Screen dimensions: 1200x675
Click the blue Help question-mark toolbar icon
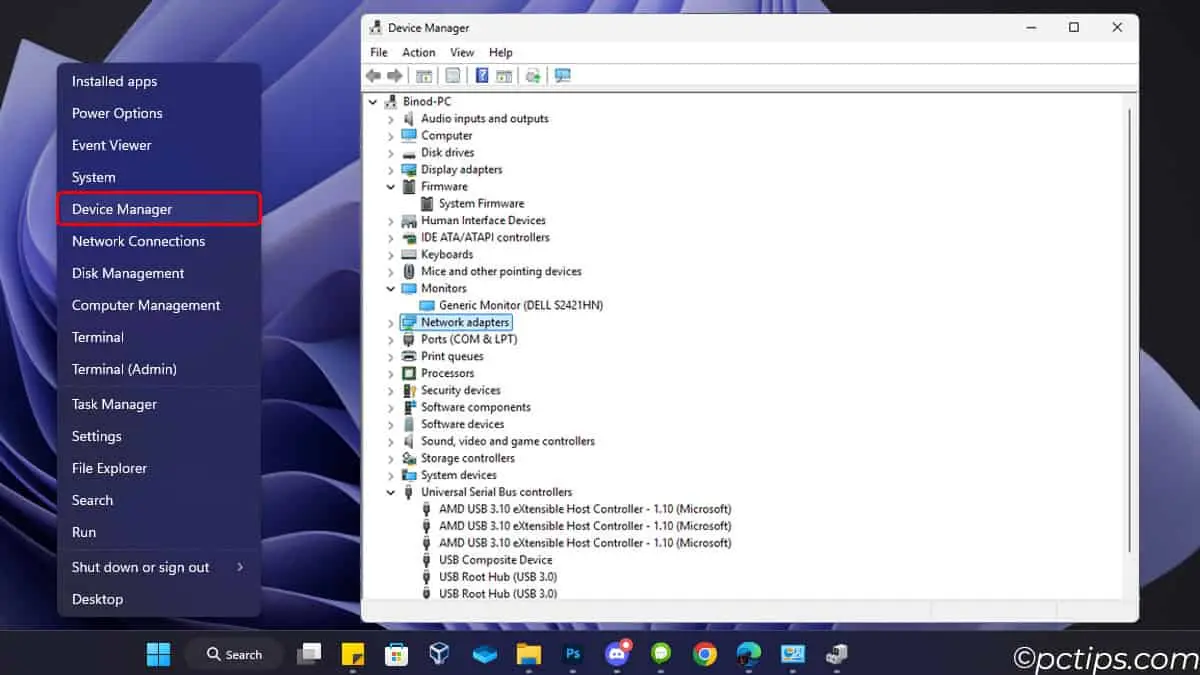pyautogui.click(x=482, y=76)
